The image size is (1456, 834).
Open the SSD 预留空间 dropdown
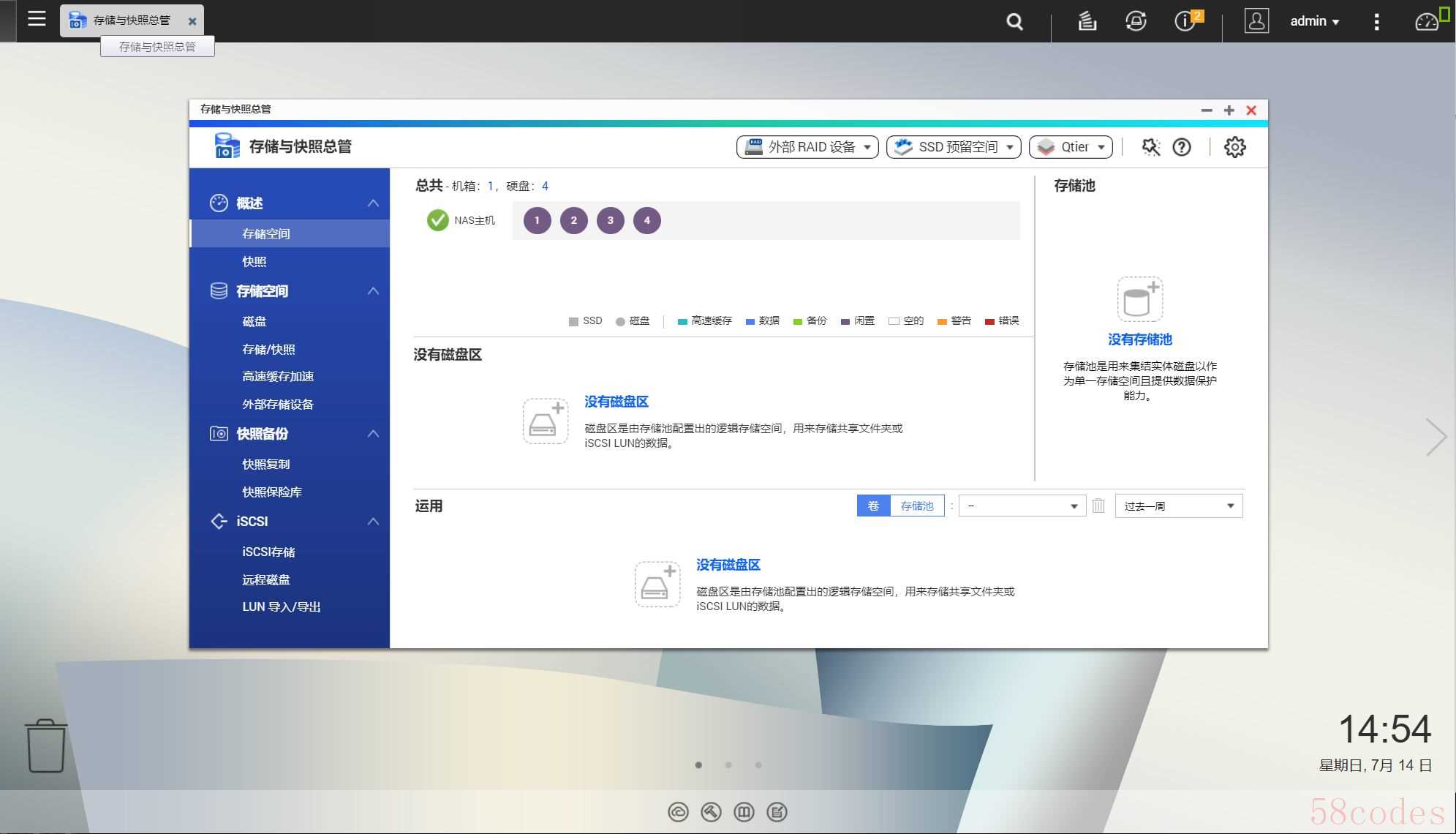954,147
